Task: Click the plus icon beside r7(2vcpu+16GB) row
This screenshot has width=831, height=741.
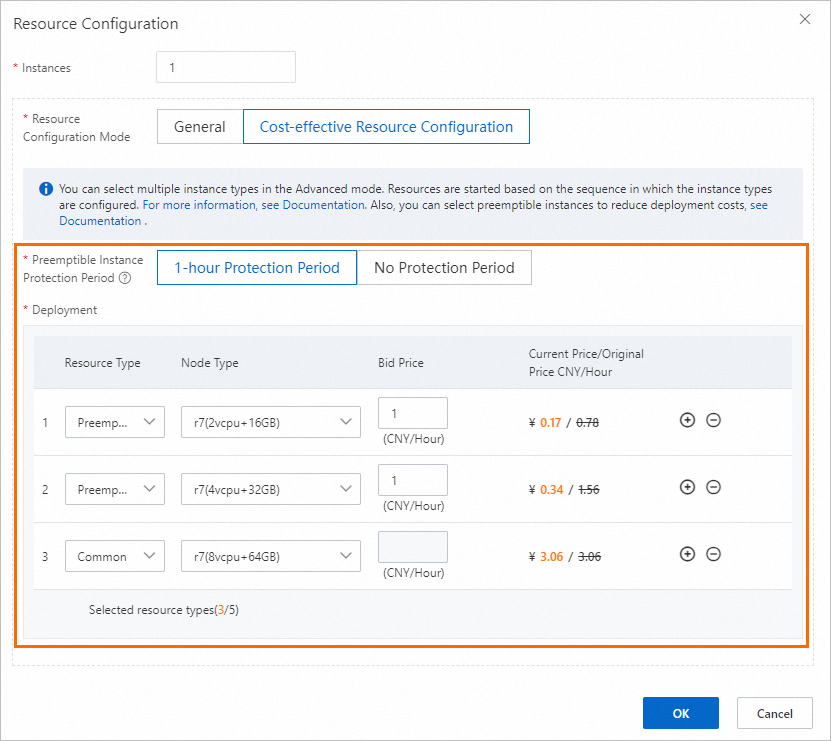Action: tap(687, 420)
